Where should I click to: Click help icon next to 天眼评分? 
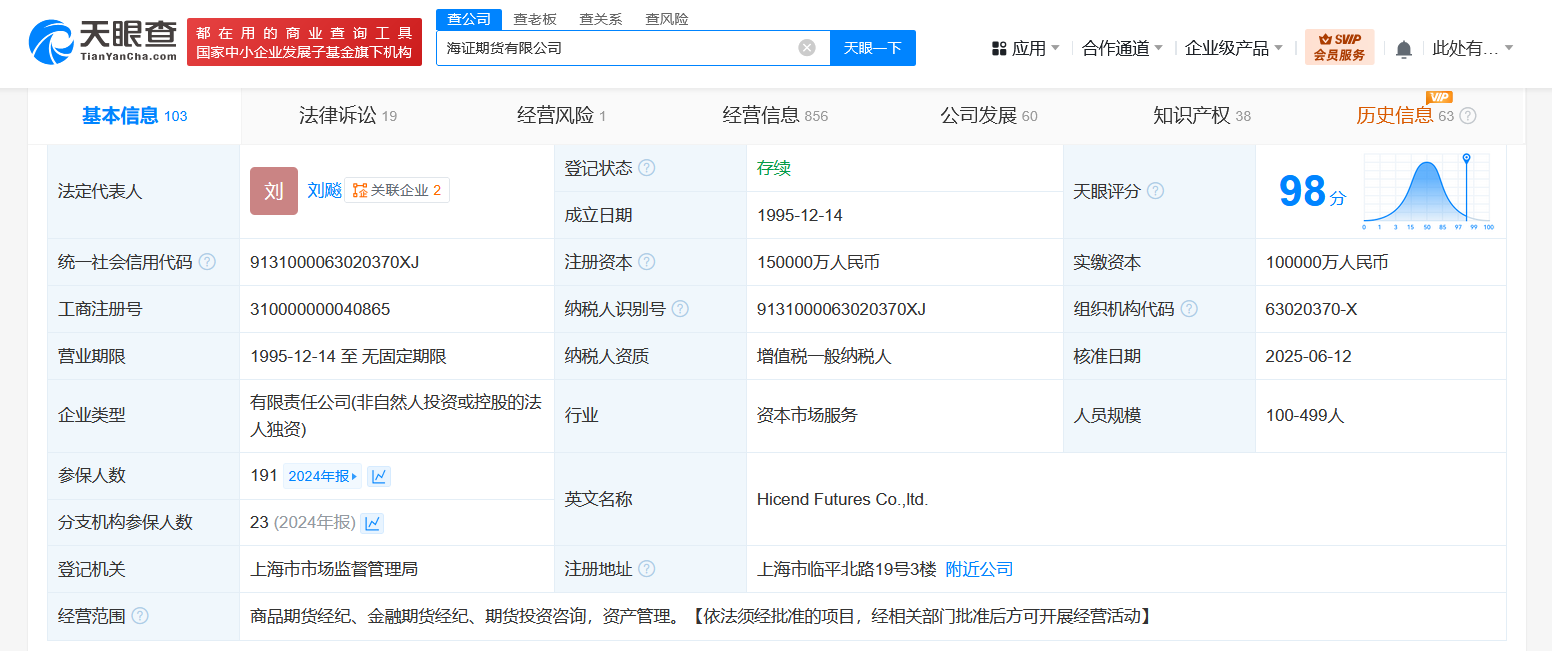point(1155,191)
